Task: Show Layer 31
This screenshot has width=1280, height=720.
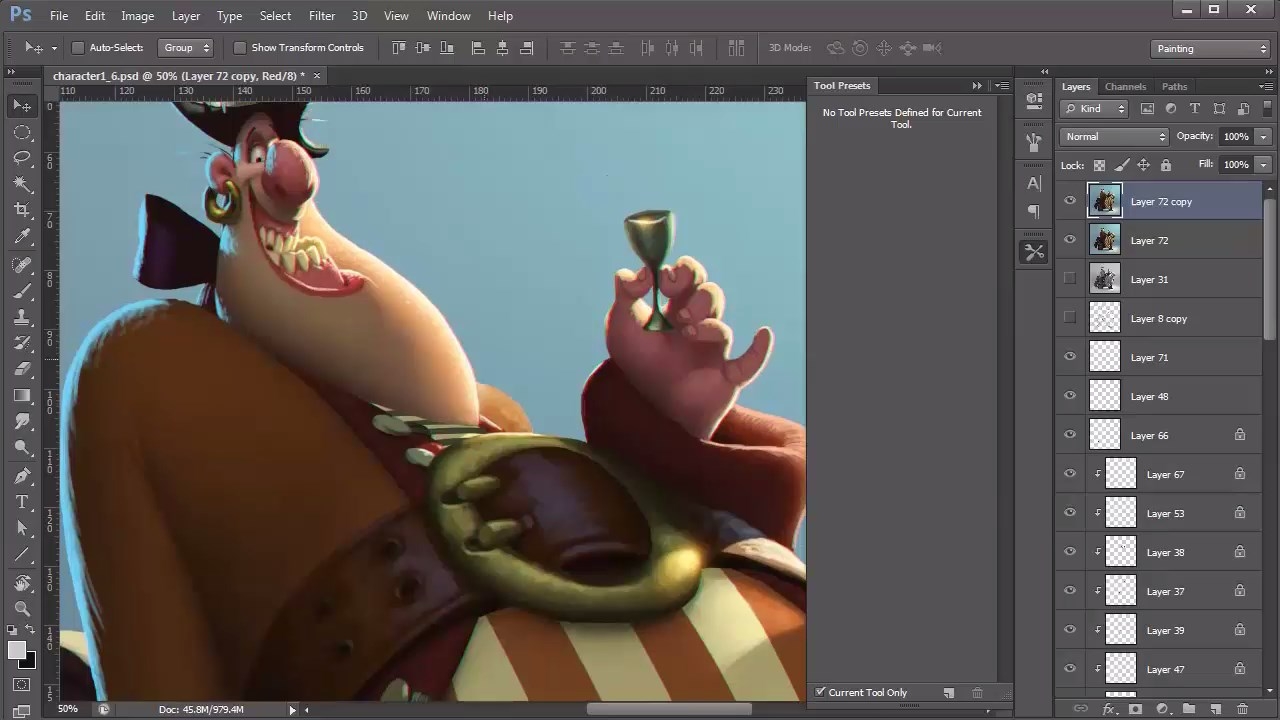Action: [x=1070, y=279]
